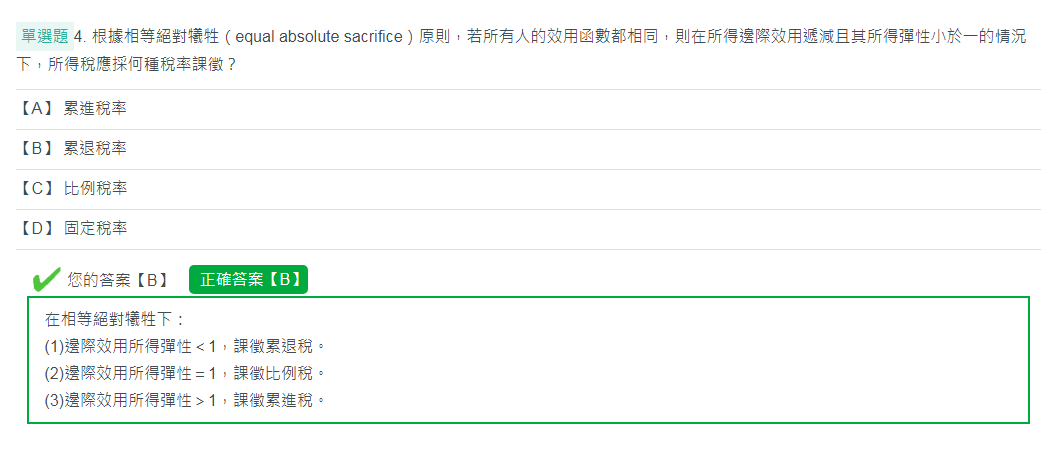
Task: Click the green checkmark icon
Action: [x=45, y=279]
